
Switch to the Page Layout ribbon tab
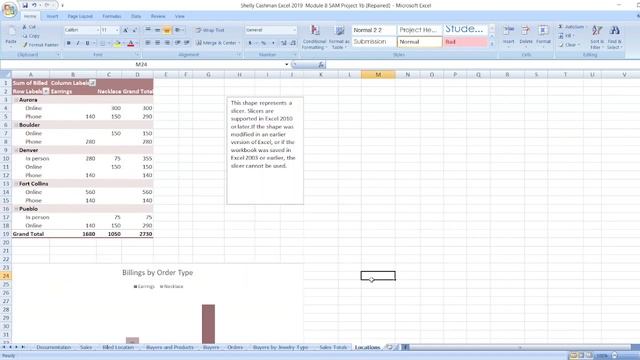click(80, 16)
